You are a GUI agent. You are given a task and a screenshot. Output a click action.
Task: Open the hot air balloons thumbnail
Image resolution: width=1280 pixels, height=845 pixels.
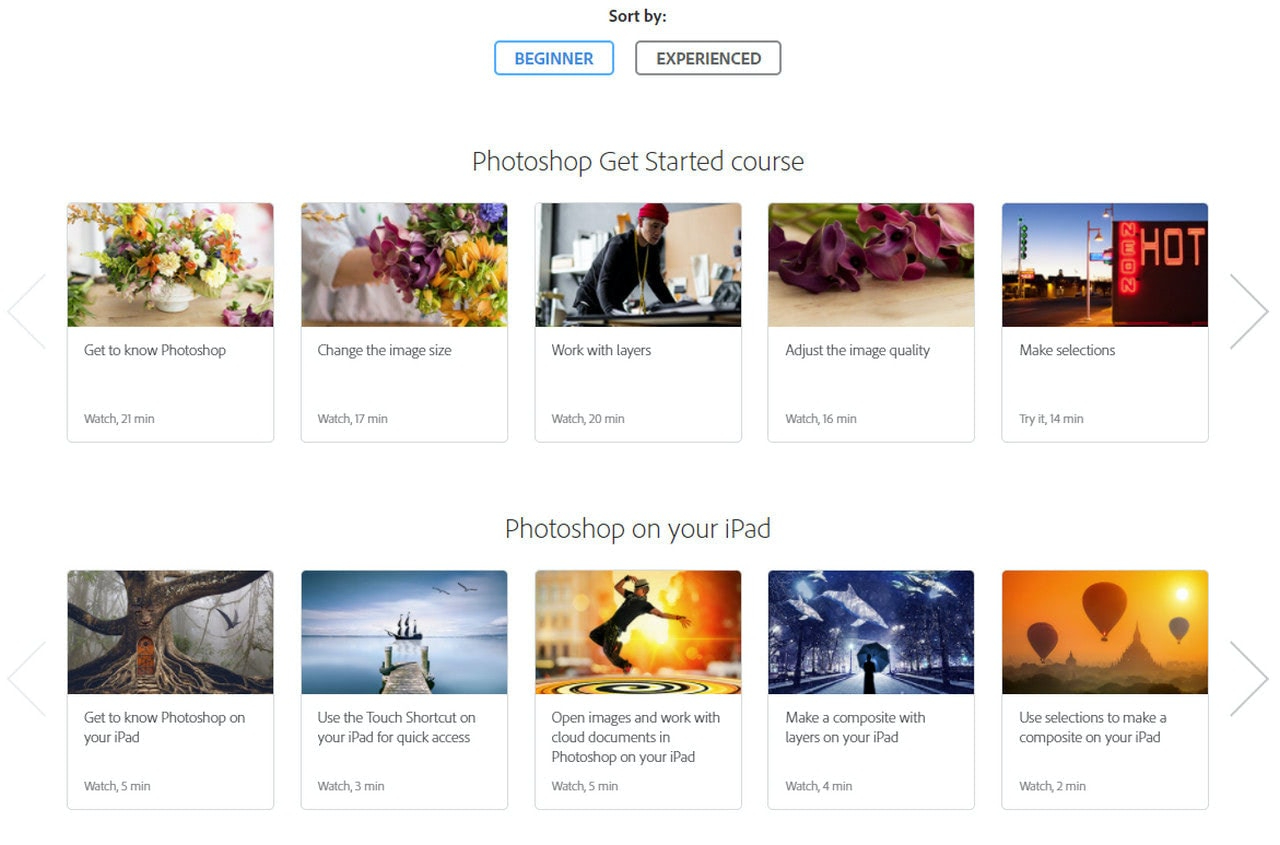coord(1104,632)
